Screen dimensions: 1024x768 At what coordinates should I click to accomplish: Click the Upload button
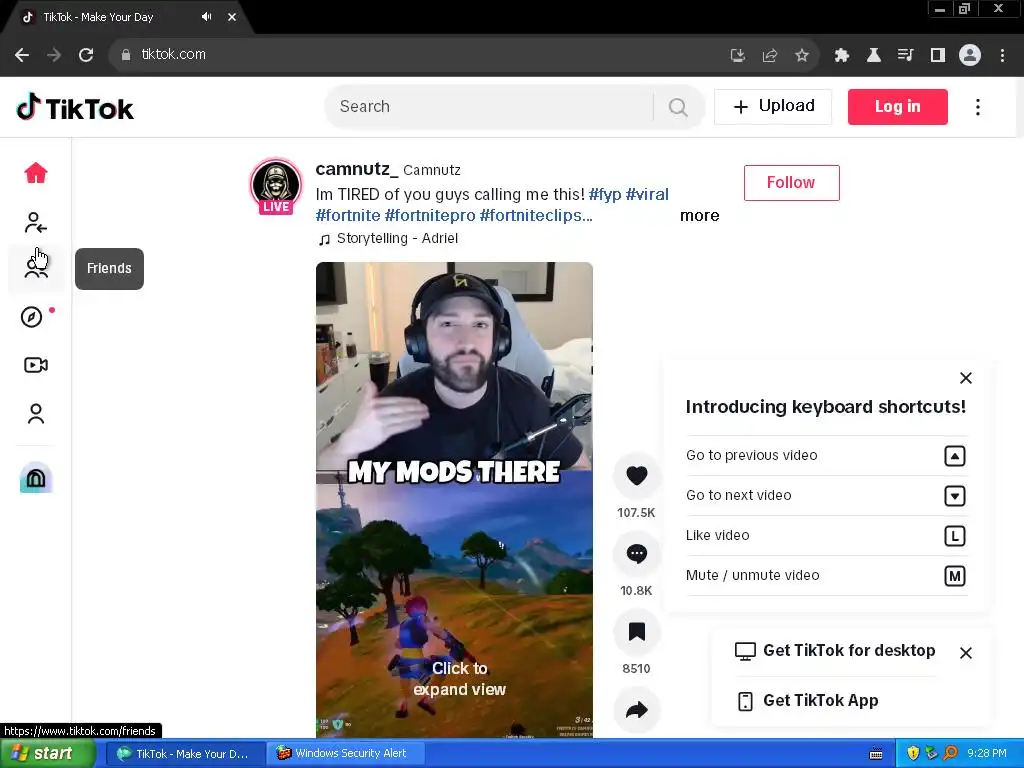click(x=773, y=106)
